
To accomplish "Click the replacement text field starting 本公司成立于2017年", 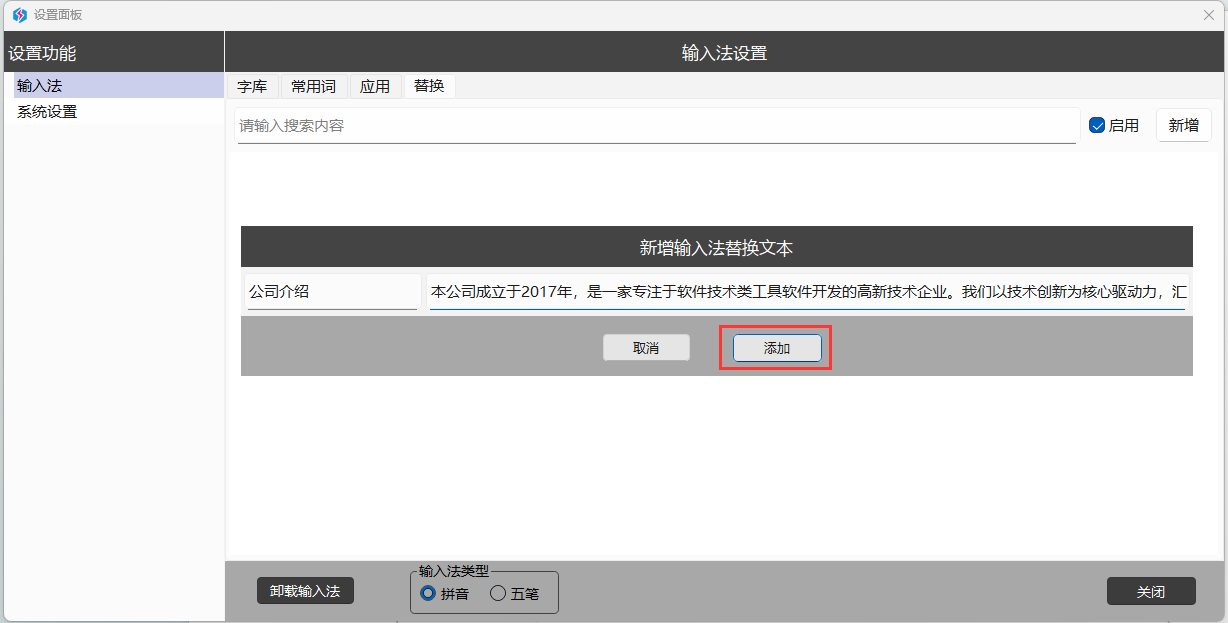I will point(807,292).
